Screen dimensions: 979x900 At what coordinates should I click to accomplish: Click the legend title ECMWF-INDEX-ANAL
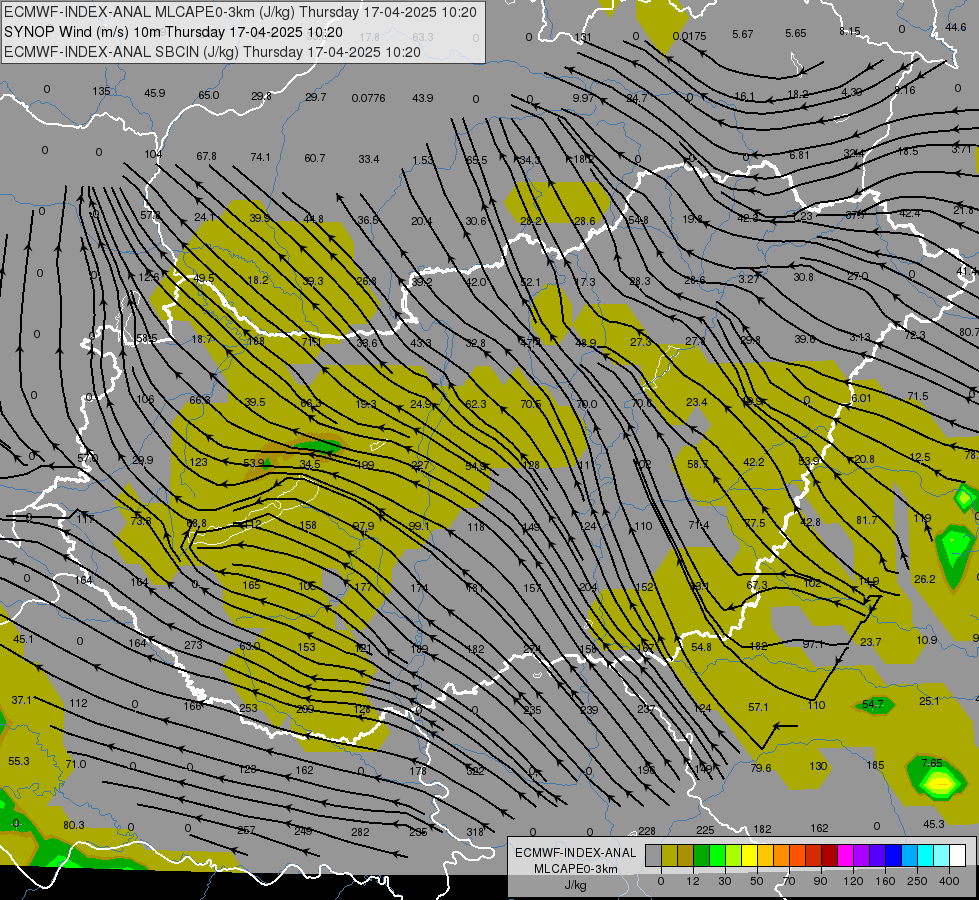click(x=576, y=853)
